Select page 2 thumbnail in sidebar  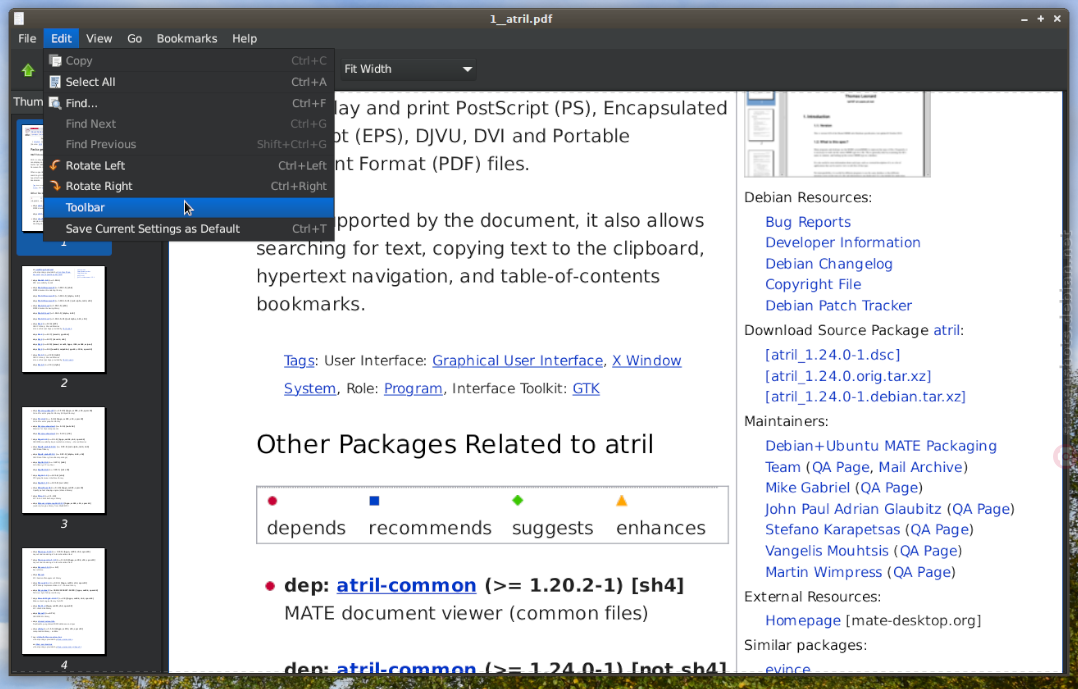point(63,319)
